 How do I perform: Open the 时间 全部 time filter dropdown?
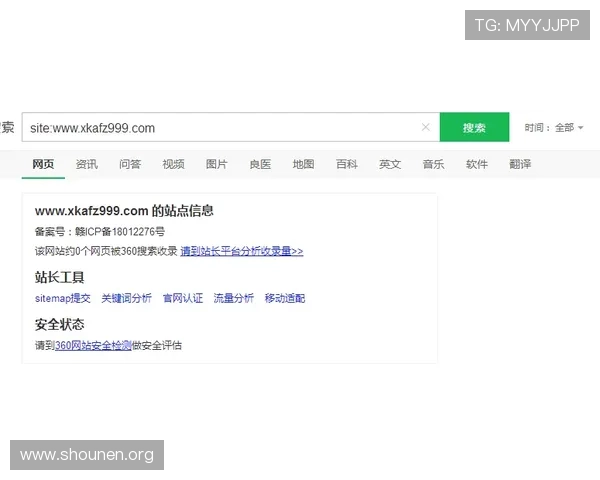pyautogui.click(x=554, y=127)
